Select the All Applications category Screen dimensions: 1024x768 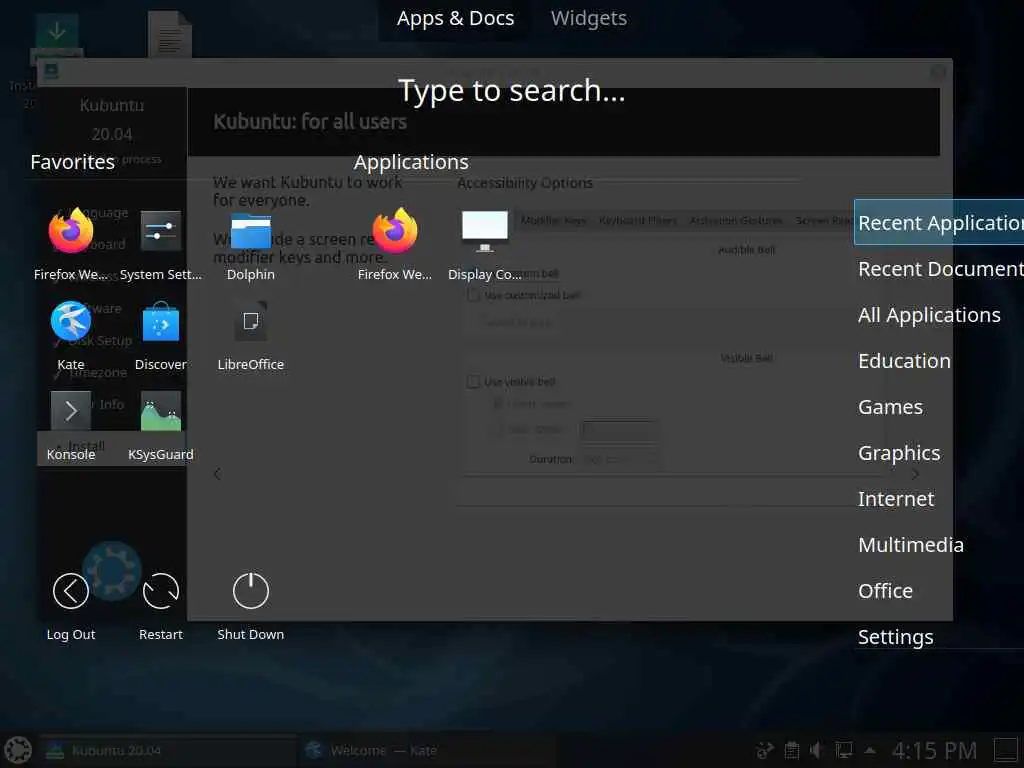coord(929,315)
